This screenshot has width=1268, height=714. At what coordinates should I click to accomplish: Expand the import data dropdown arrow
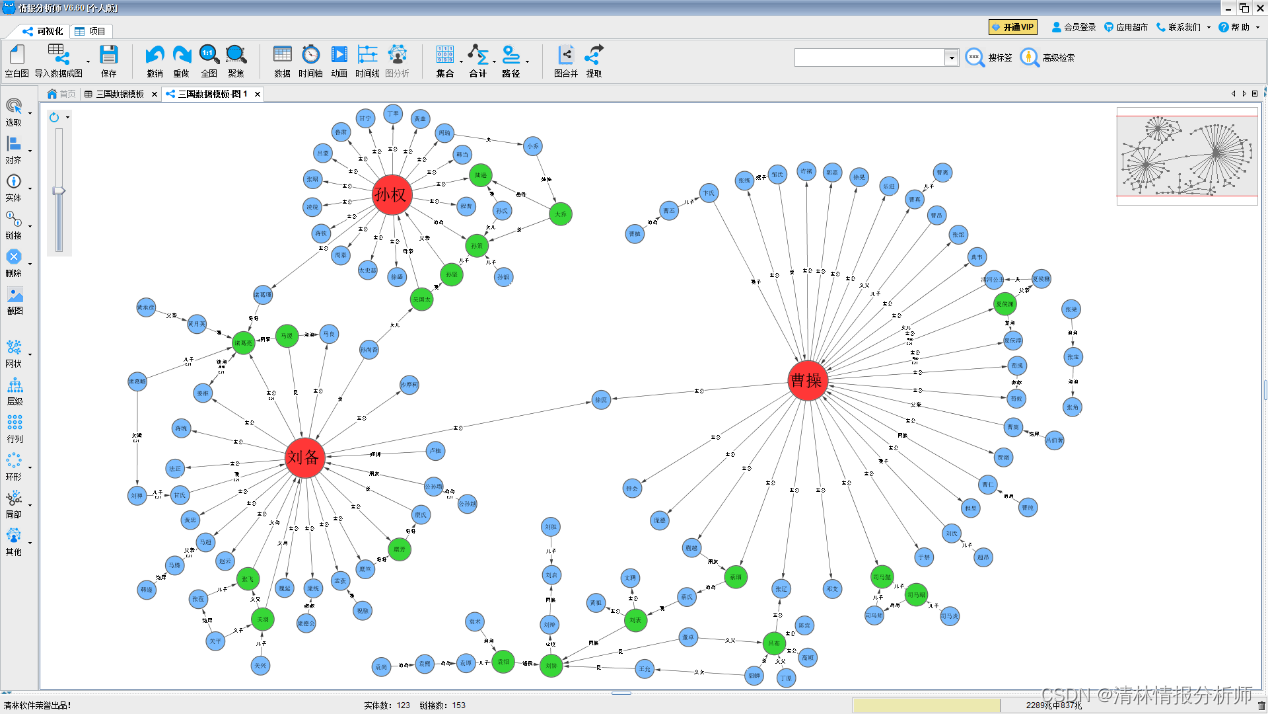pyautogui.click(x=88, y=60)
